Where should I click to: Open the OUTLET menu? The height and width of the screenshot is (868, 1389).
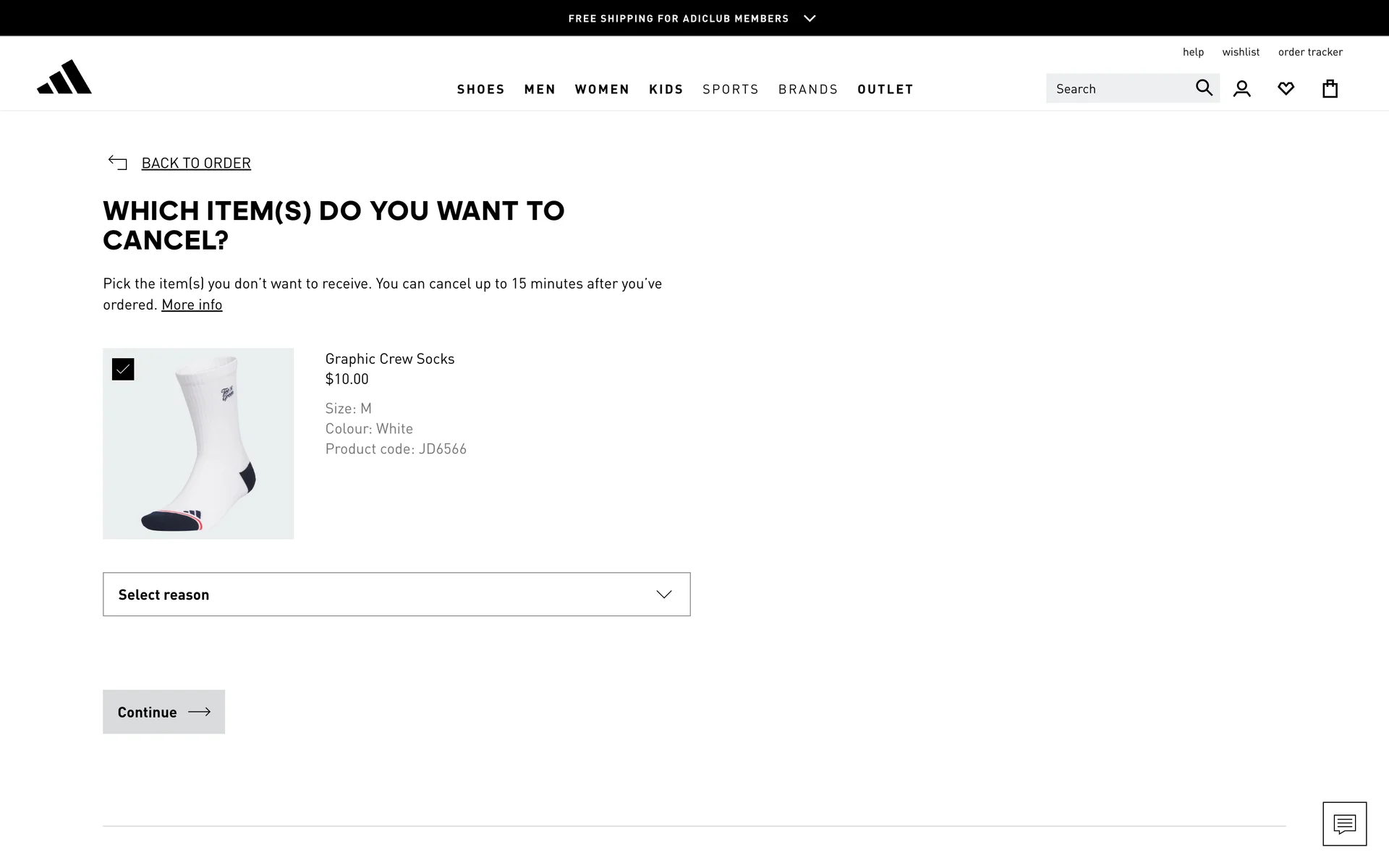pos(885,89)
